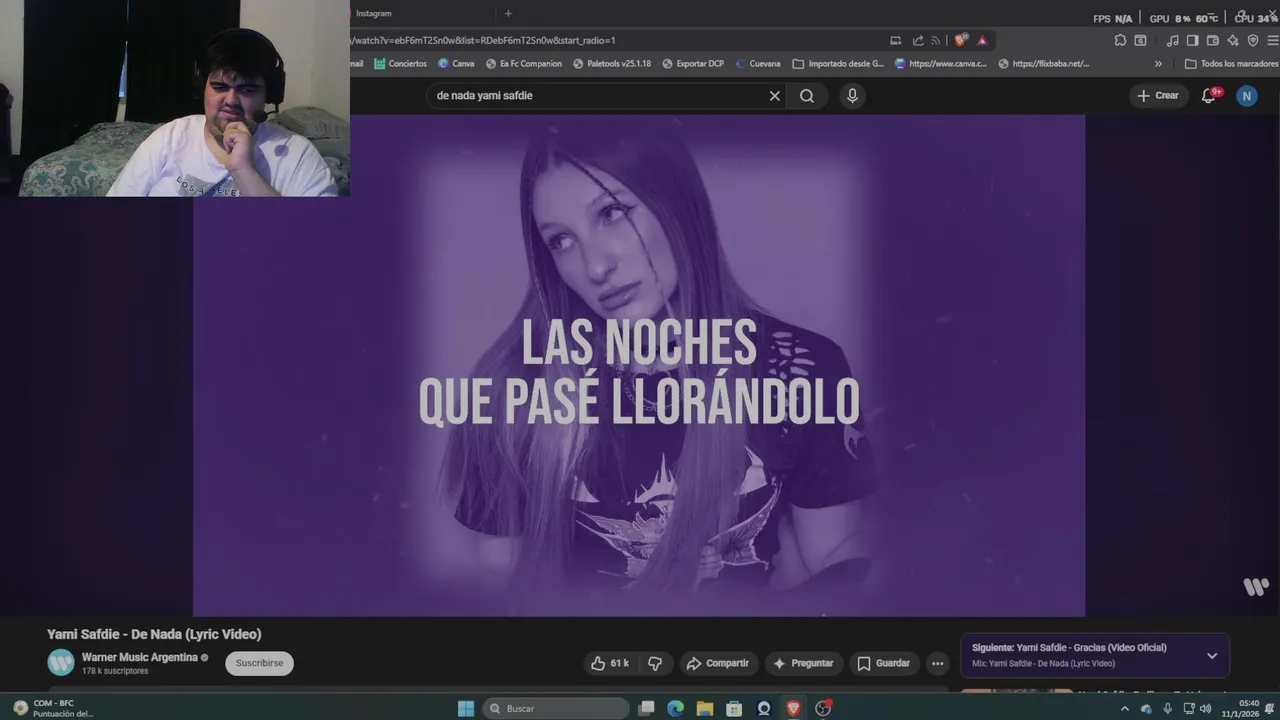
Task: Open the Paletools v25.1.18 bookmark
Action: tap(611, 63)
